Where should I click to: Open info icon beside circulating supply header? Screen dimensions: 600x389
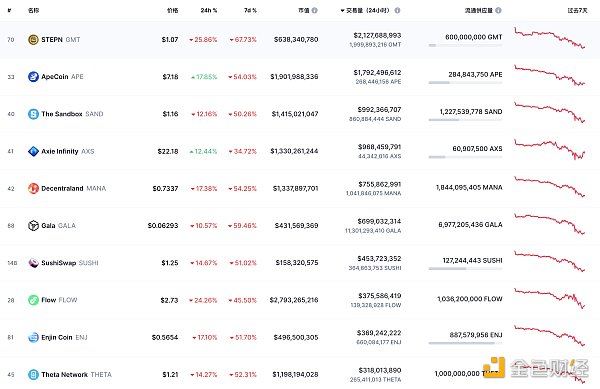[x=498, y=10]
